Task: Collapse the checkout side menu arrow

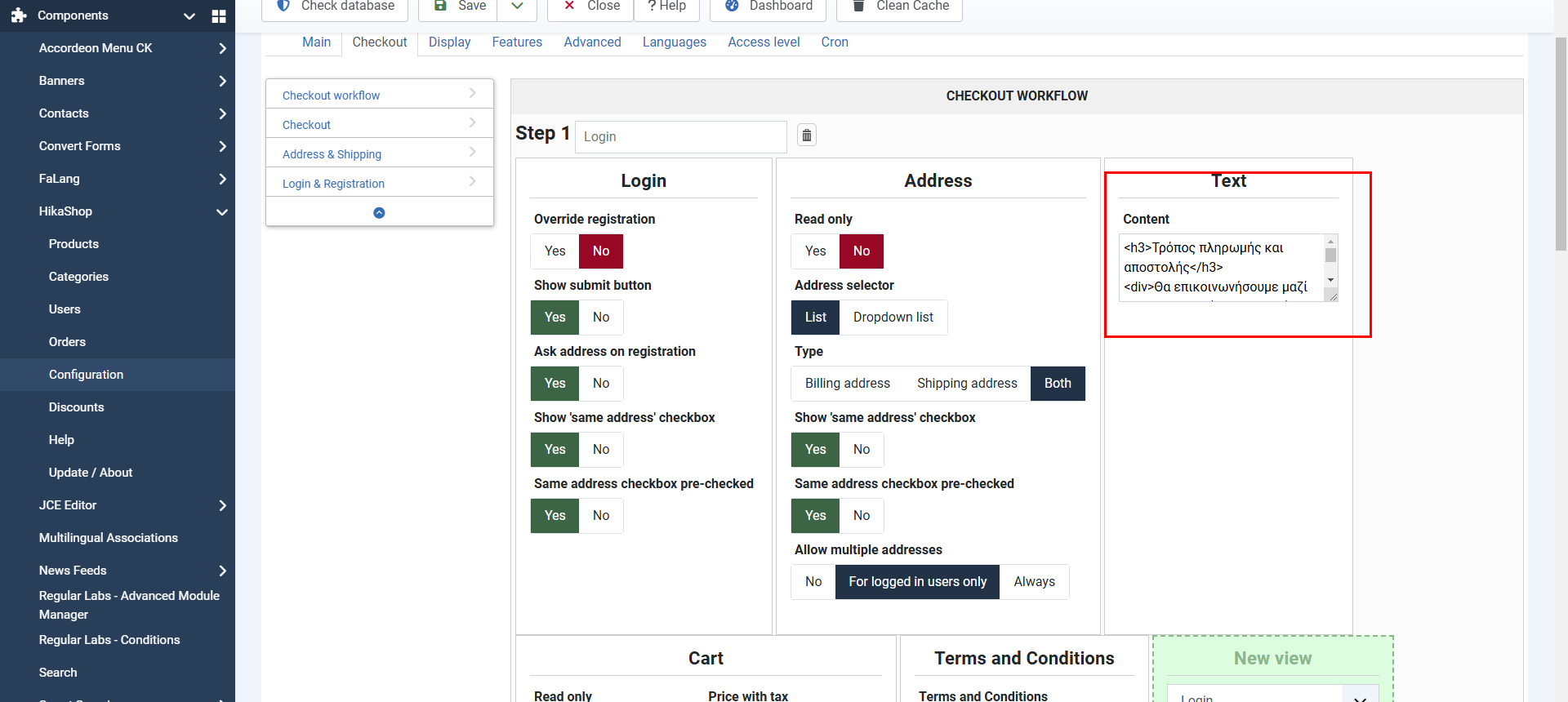Action: tap(379, 213)
